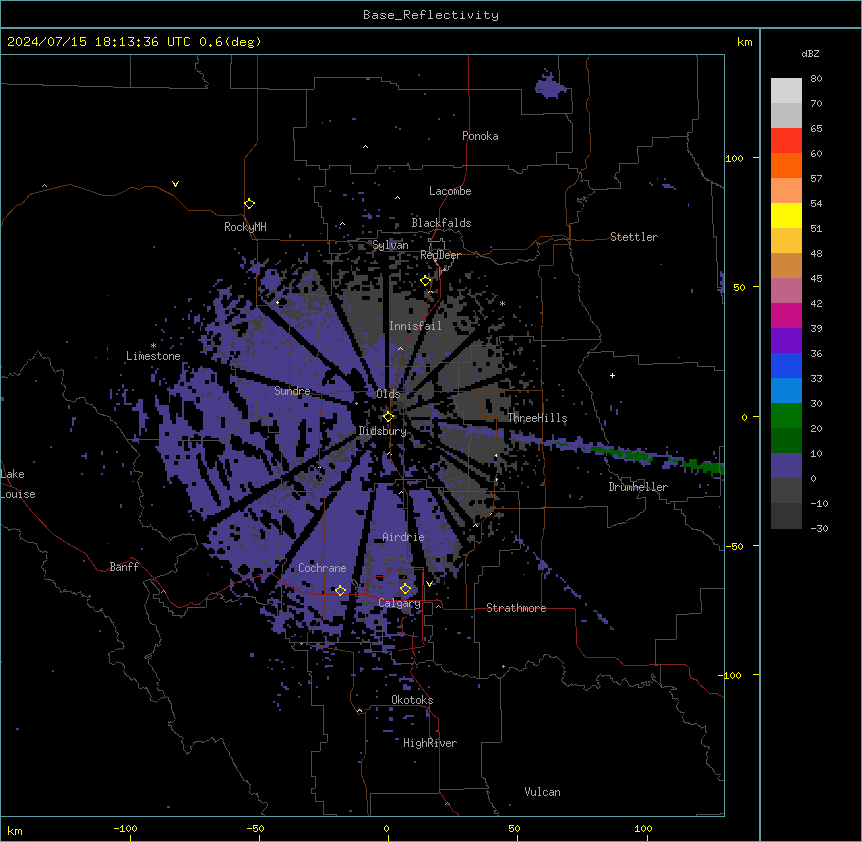Click the Sundre map label
Screen dimensions: 862x842
coord(292,391)
